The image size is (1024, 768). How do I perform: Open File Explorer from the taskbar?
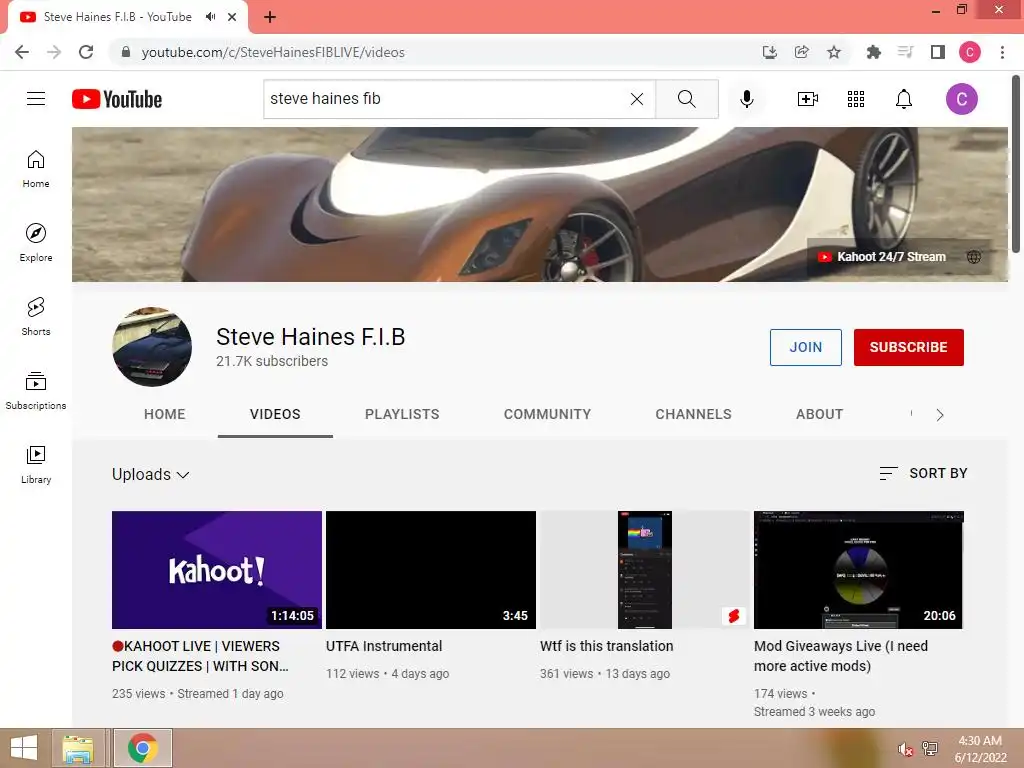click(78, 748)
